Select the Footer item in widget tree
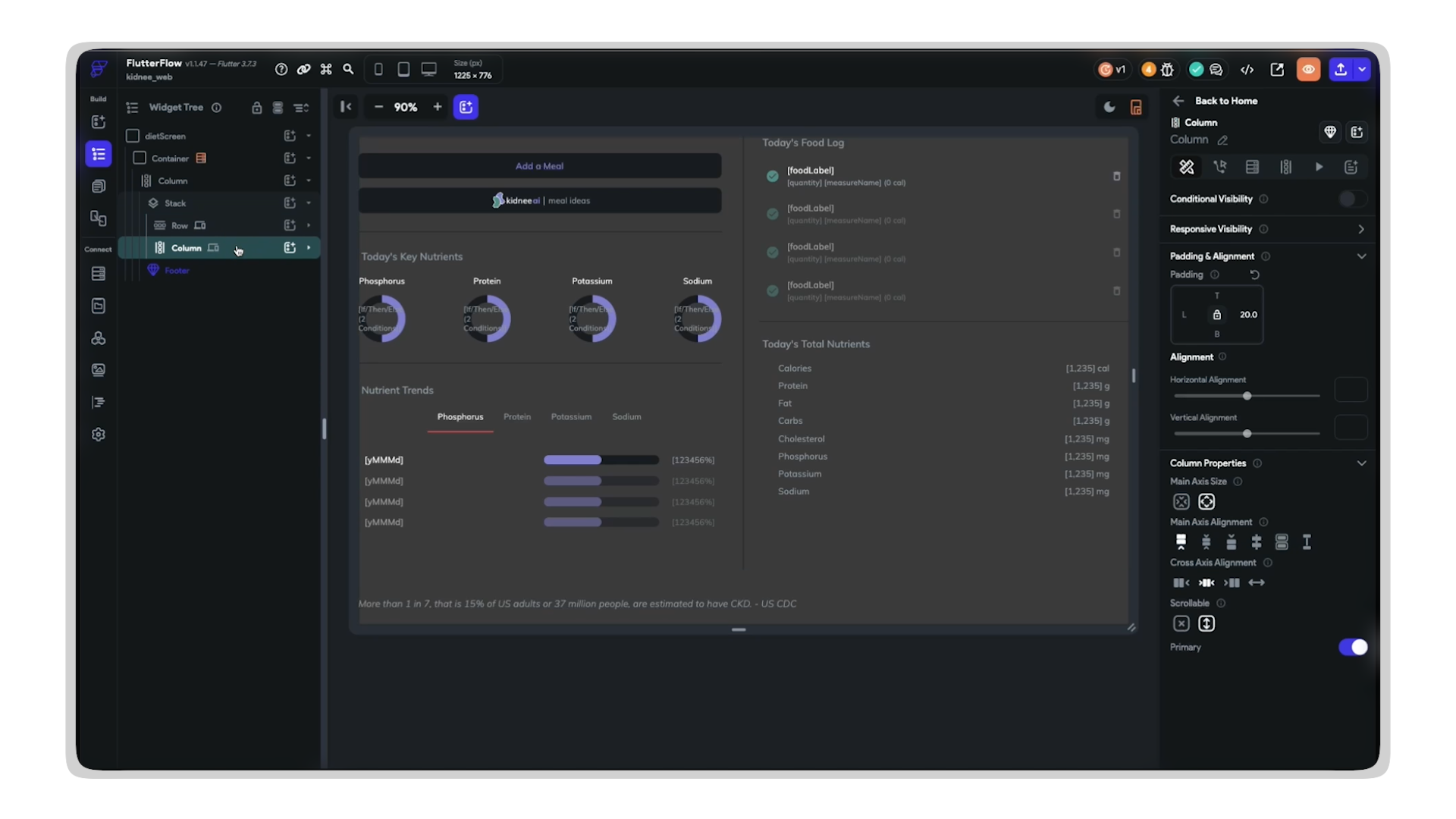The width and height of the screenshot is (1456, 819). 177,271
